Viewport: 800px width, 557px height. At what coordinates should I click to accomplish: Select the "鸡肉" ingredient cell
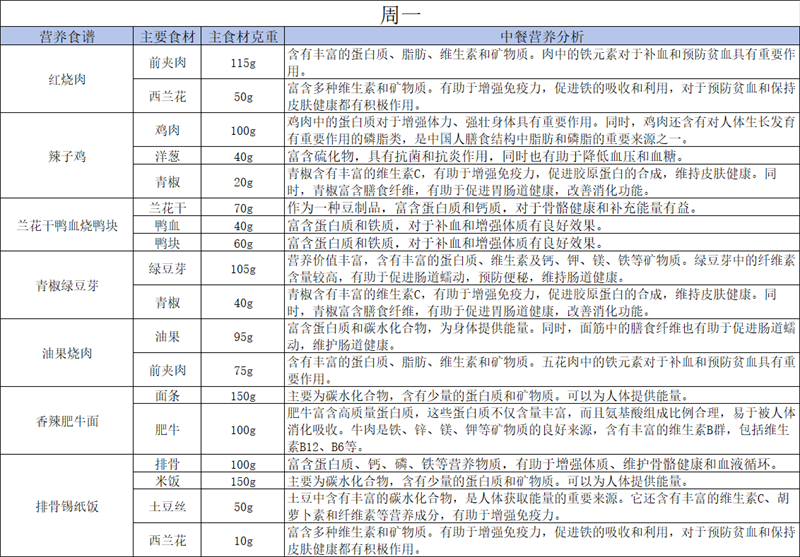pos(167,130)
